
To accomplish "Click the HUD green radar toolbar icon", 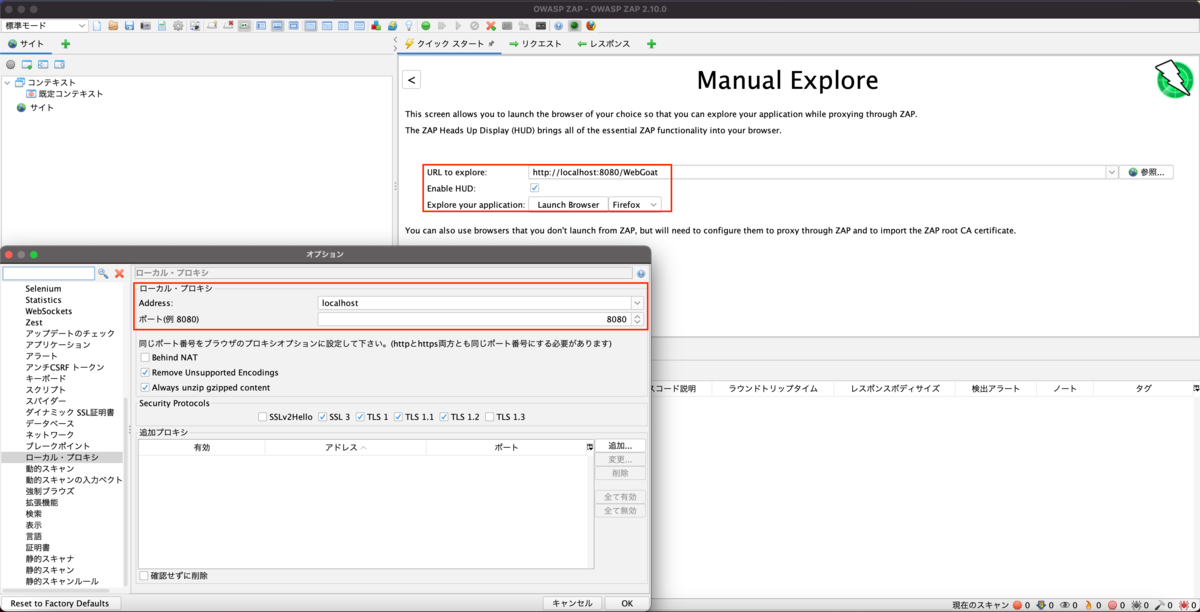I will pyautogui.click(x=575, y=25).
